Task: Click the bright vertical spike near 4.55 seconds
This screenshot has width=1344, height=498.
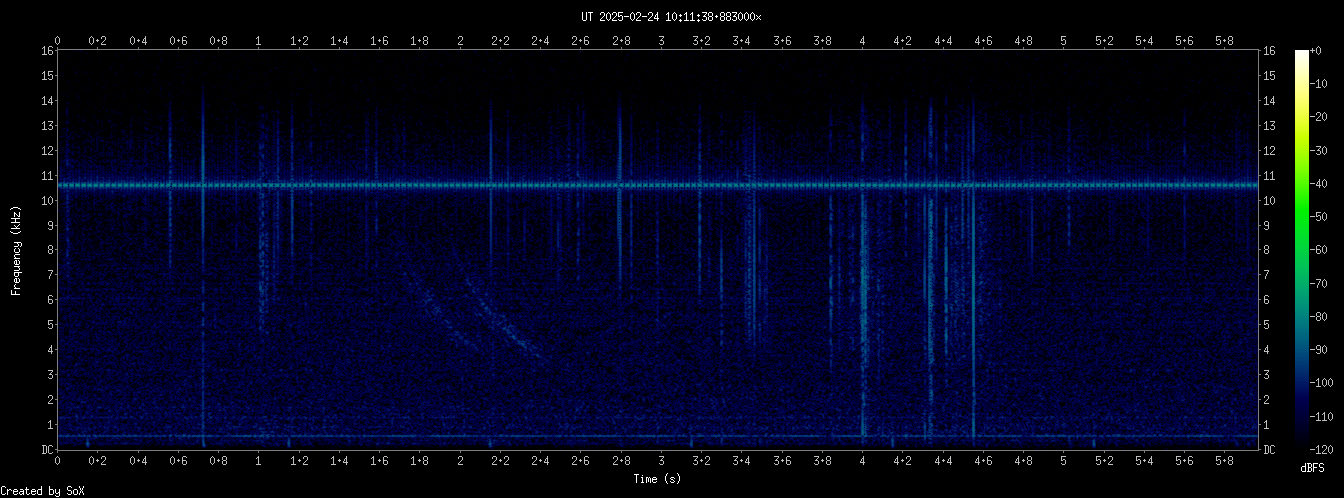Action: (973, 270)
